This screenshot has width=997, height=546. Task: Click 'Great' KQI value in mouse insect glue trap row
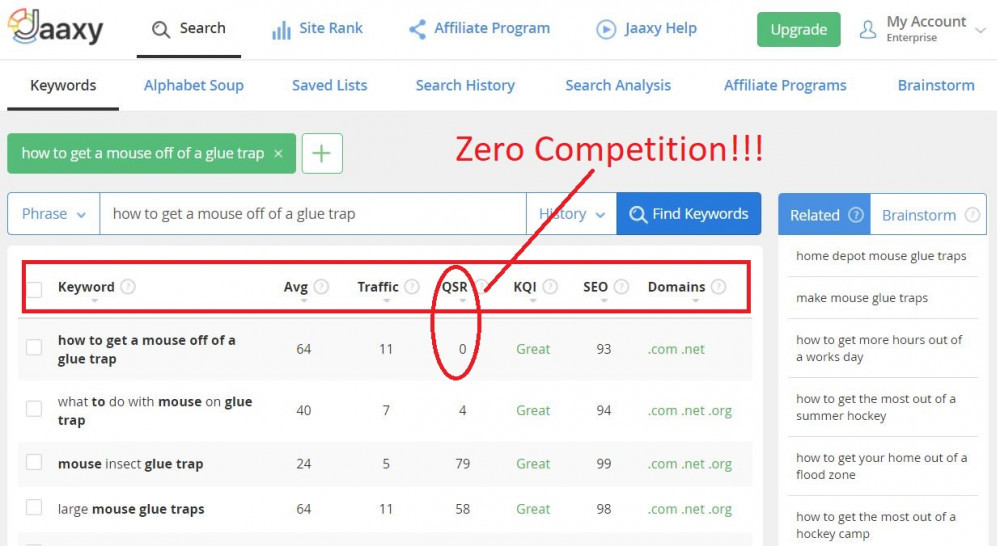coord(533,463)
